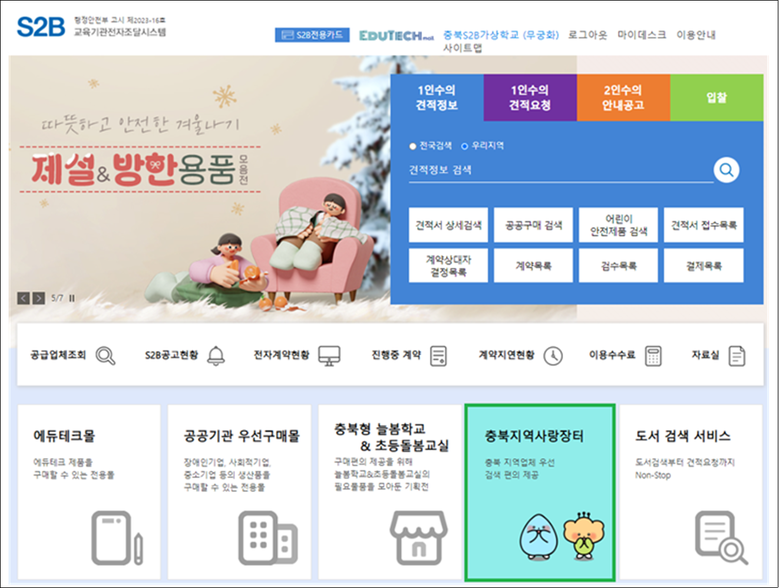
Task: Open 진행중 계약 document icon
Action: click(438, 356)
